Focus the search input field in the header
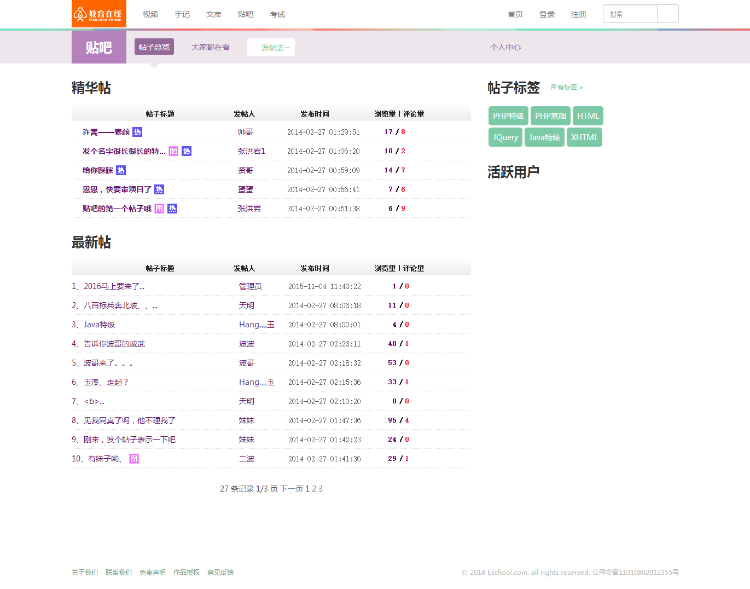 (x=630, y=14)
